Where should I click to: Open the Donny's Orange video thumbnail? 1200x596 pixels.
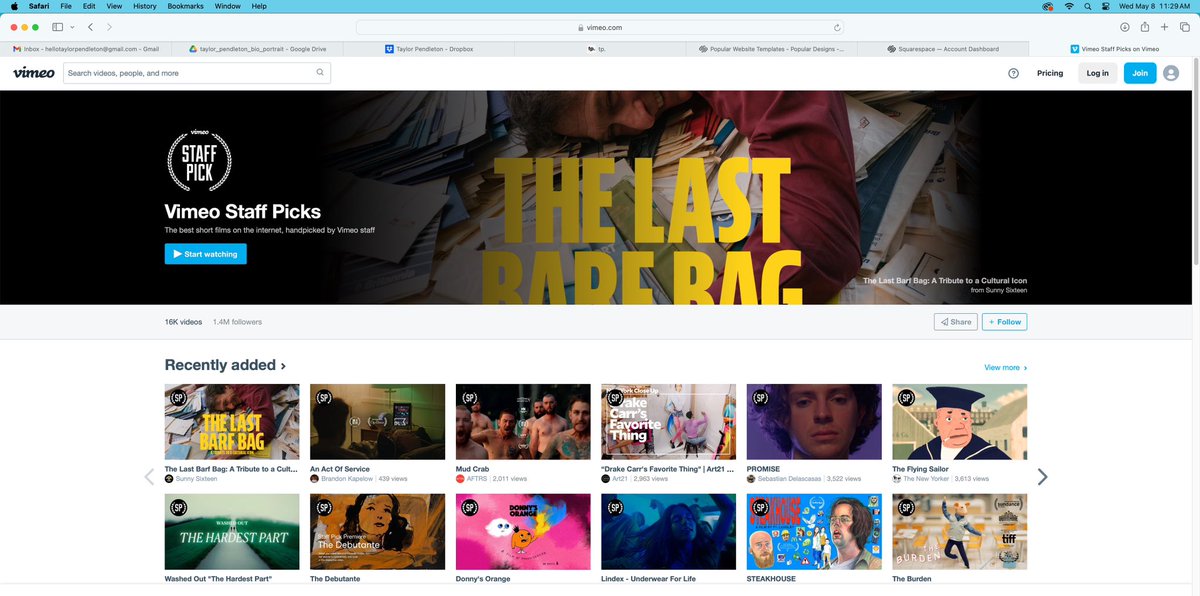click(x=523, y=531)
